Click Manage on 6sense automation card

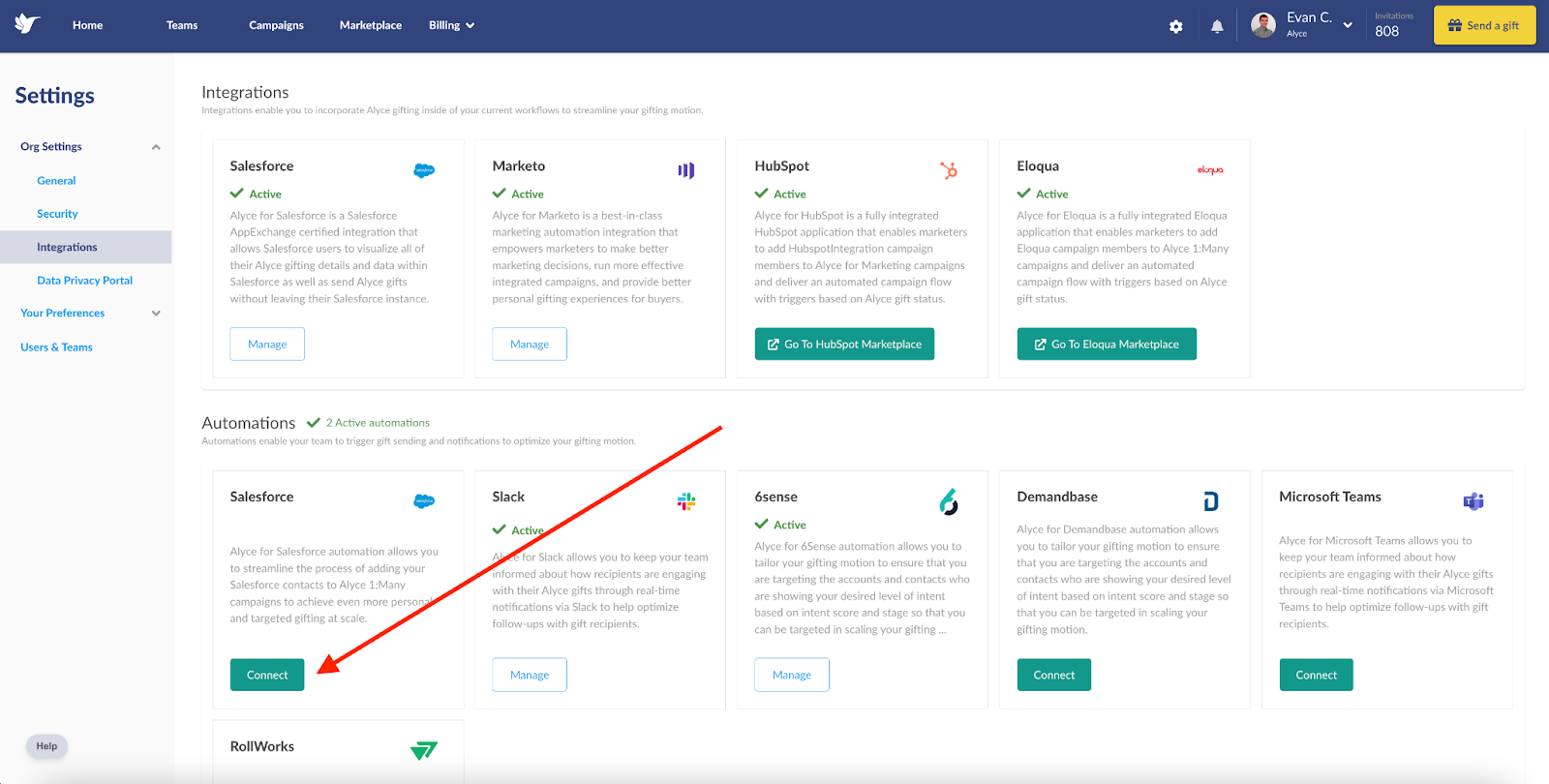(x=792, y=675)
